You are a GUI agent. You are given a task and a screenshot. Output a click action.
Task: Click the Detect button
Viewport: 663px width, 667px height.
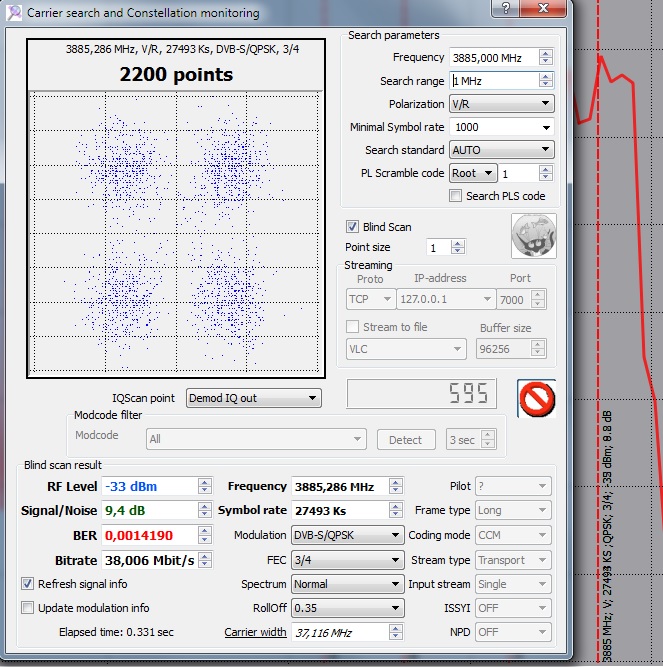[x=406, y=439]
